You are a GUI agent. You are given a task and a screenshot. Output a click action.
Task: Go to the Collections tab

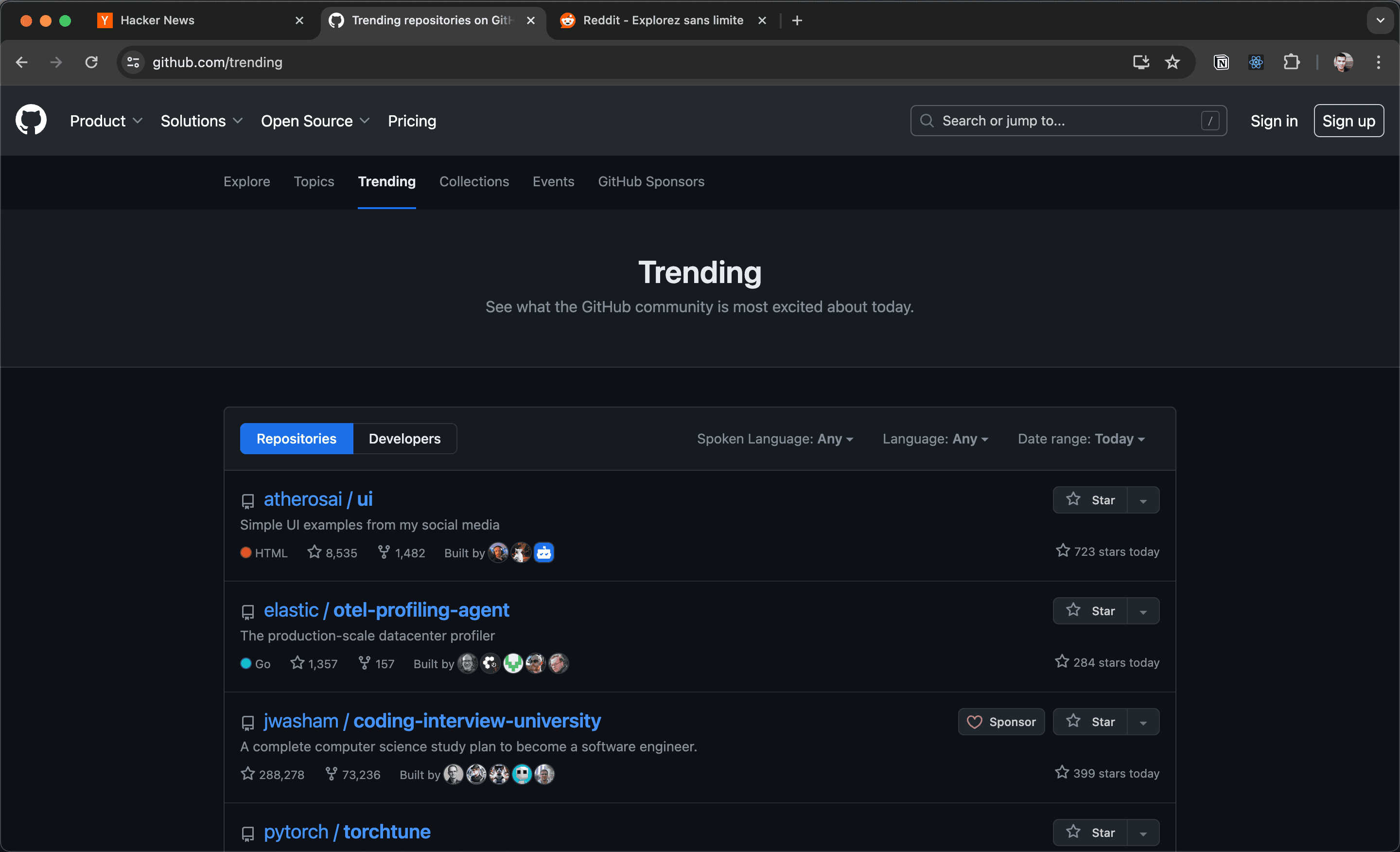(474, 181)
